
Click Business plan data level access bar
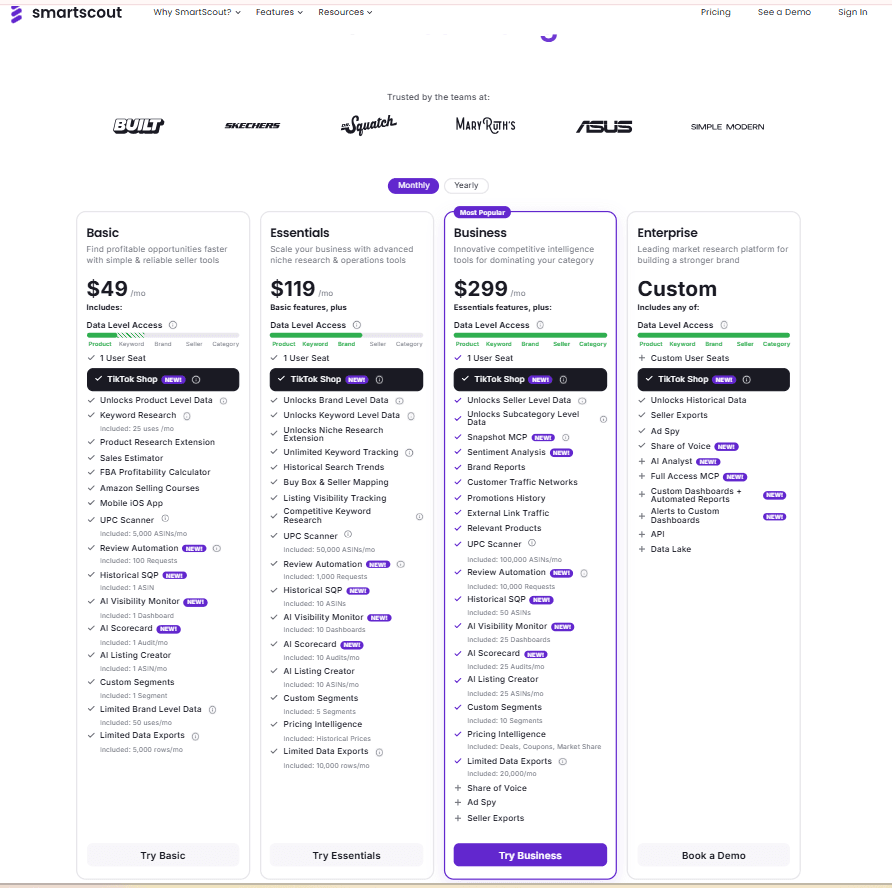pos(530,336)
